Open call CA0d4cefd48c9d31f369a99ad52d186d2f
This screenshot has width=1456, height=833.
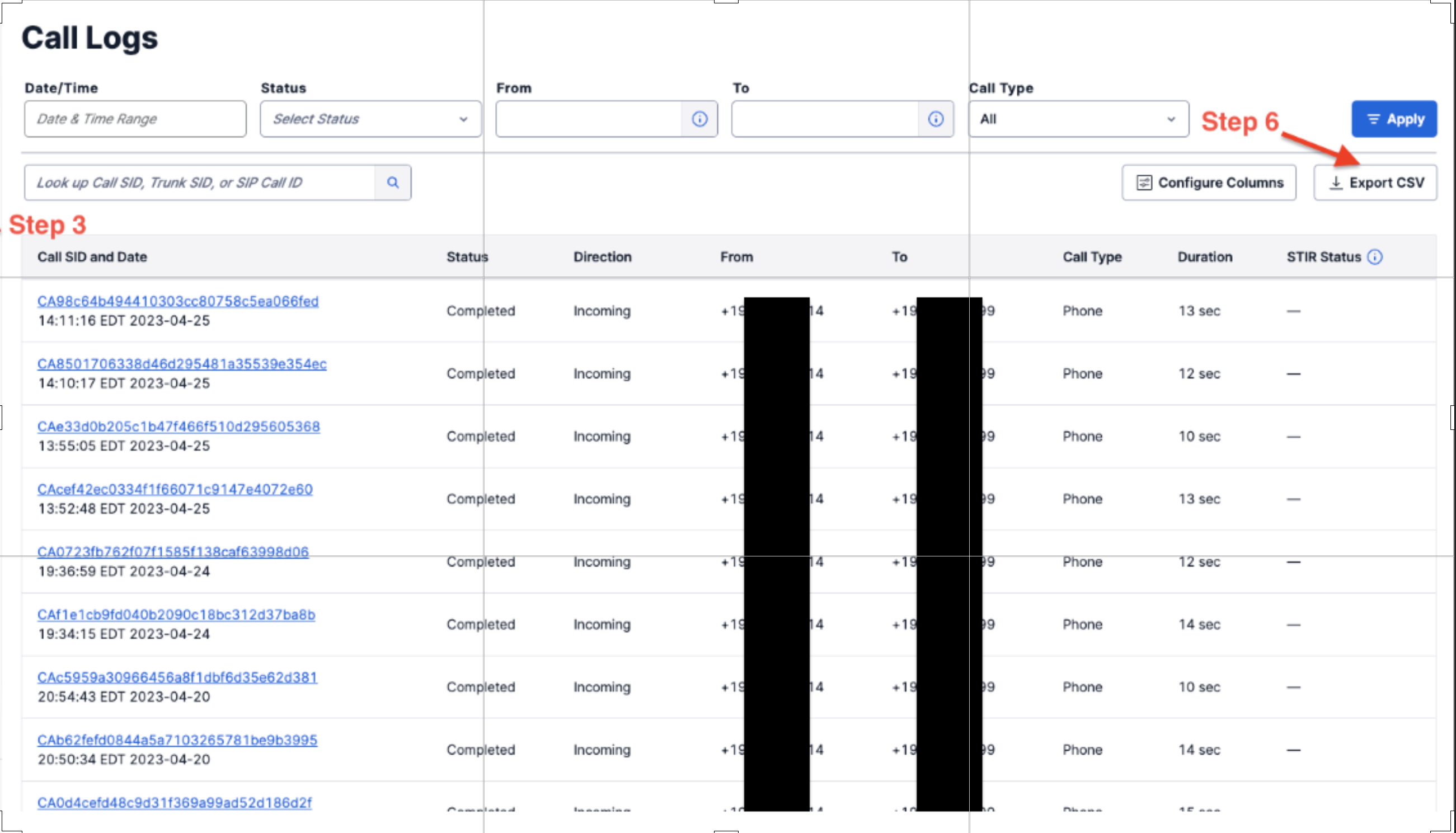175,803
